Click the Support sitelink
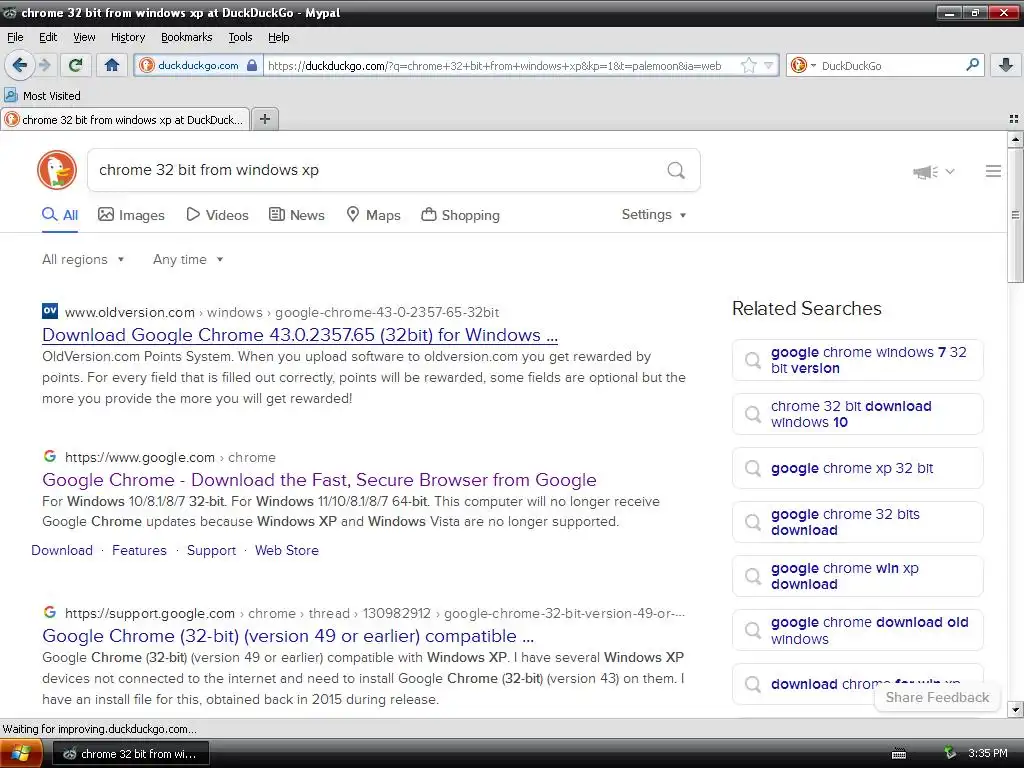Image resolution: width=1024 pixels, height=768 pixels. pyautogui.click(x=211, y=550)
